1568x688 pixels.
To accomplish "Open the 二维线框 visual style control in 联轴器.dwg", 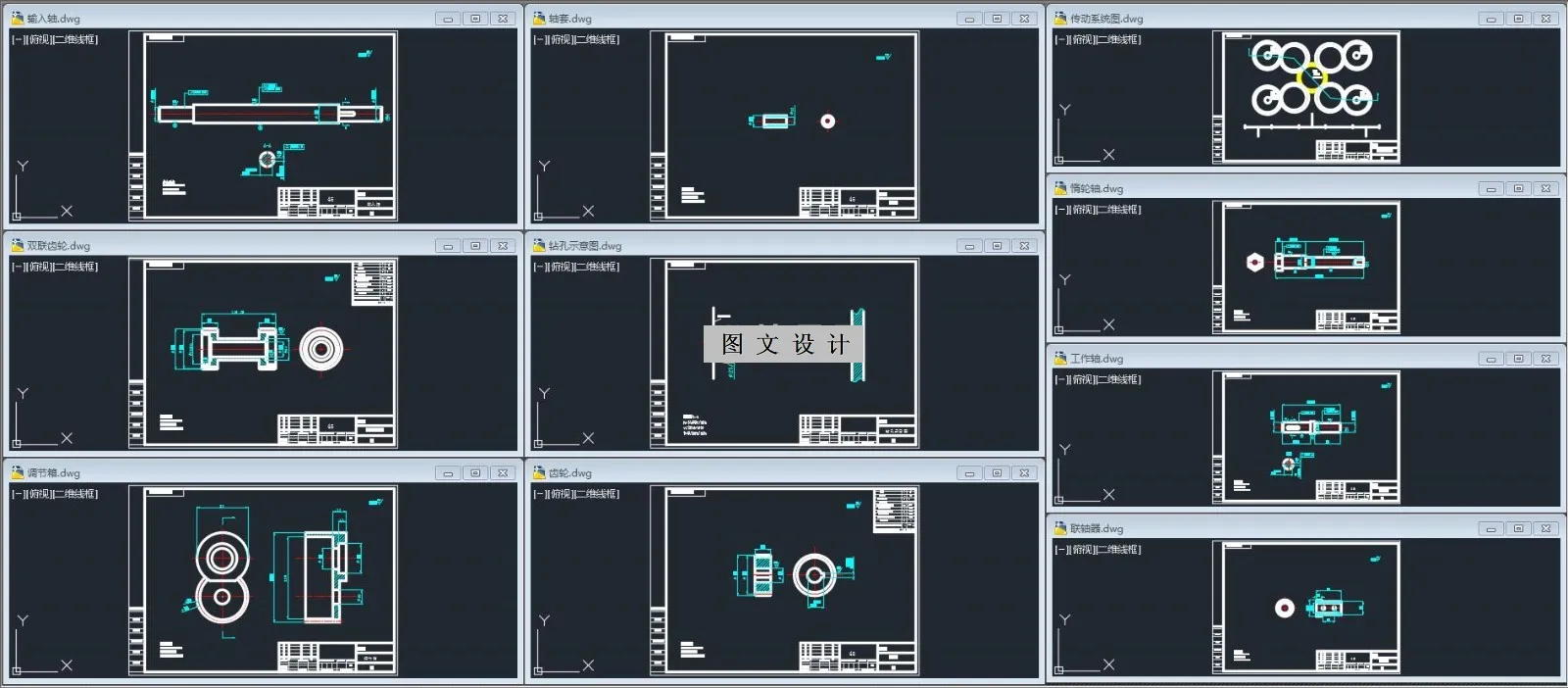I will pos(1117,550).
